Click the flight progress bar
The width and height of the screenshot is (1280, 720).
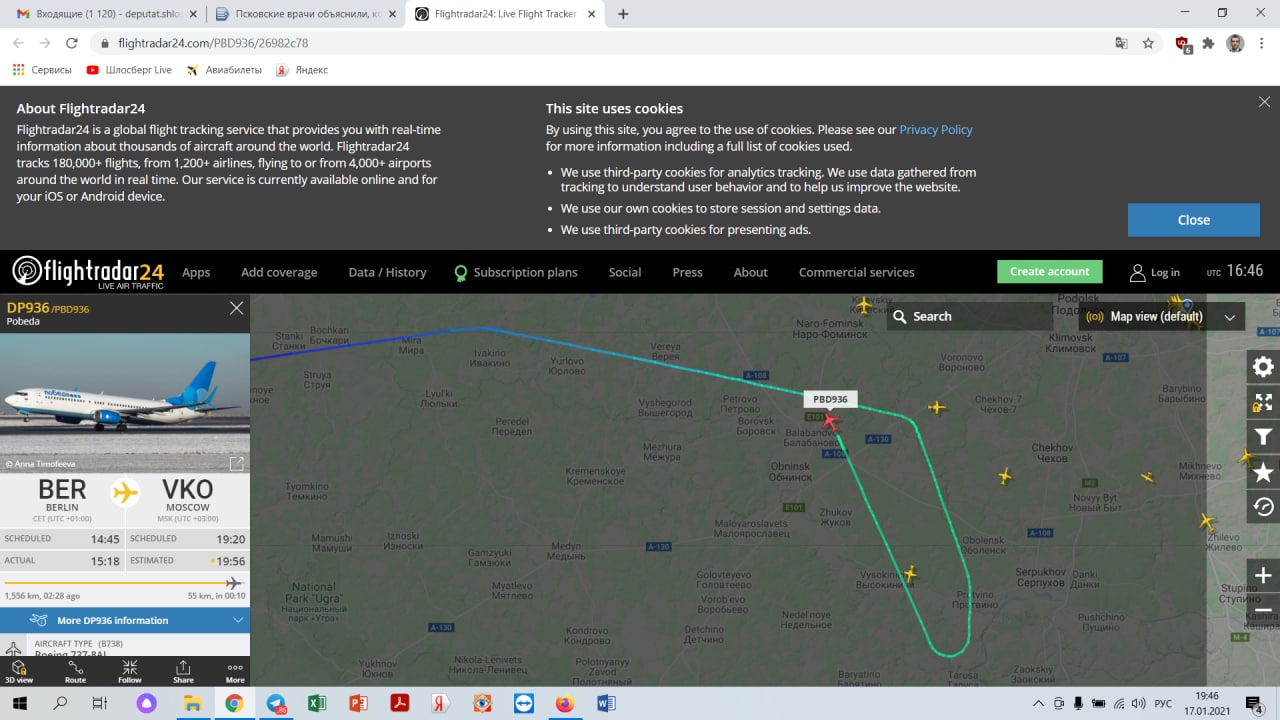125,583
